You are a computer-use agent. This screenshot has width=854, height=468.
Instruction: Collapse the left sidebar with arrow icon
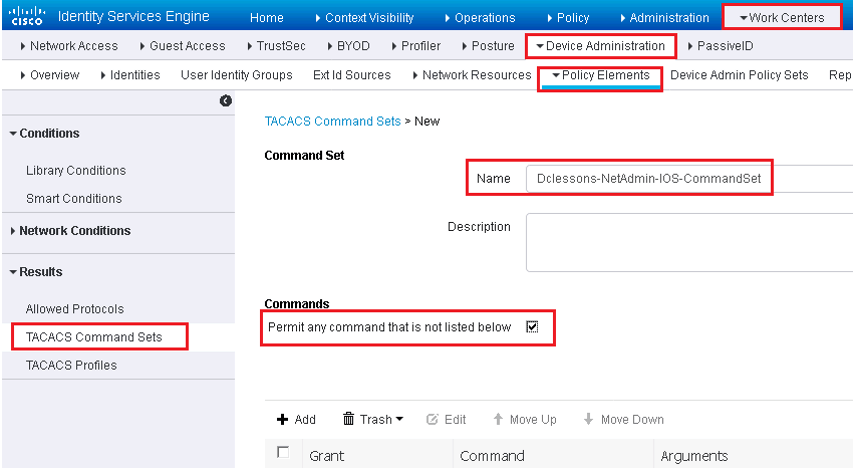pyautogui.click(x=225, y=100)
